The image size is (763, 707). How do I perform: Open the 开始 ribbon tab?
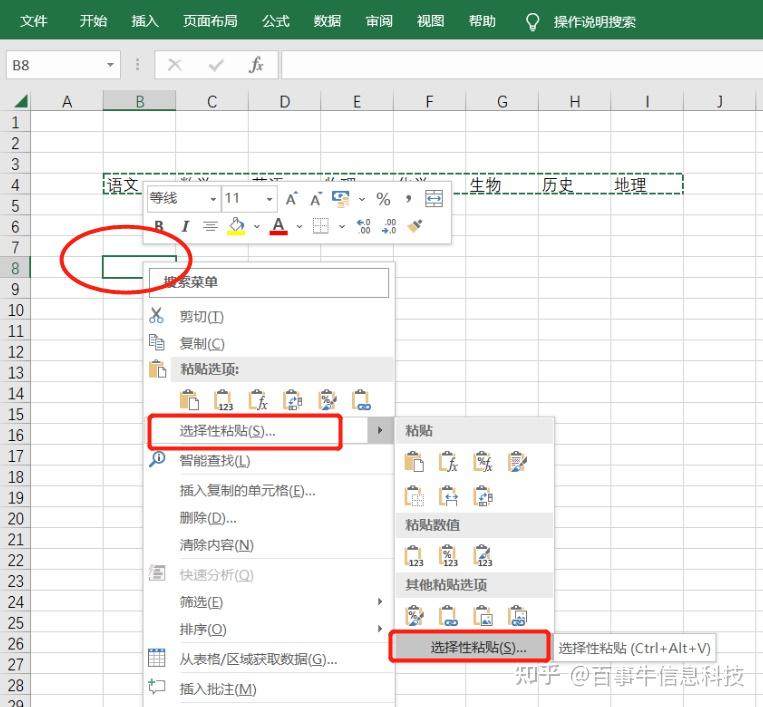(x=93, y=21)
